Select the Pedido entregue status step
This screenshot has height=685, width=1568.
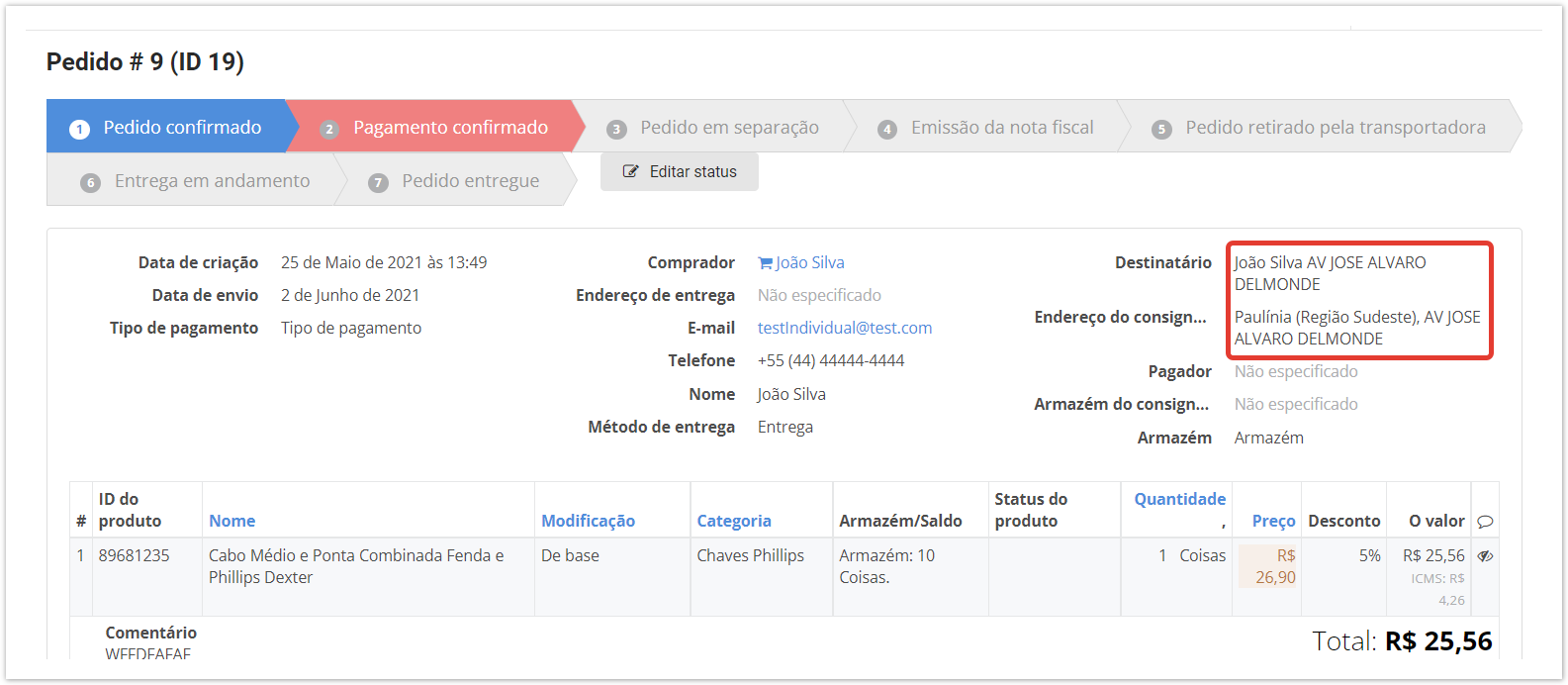[x=470, y=181]
